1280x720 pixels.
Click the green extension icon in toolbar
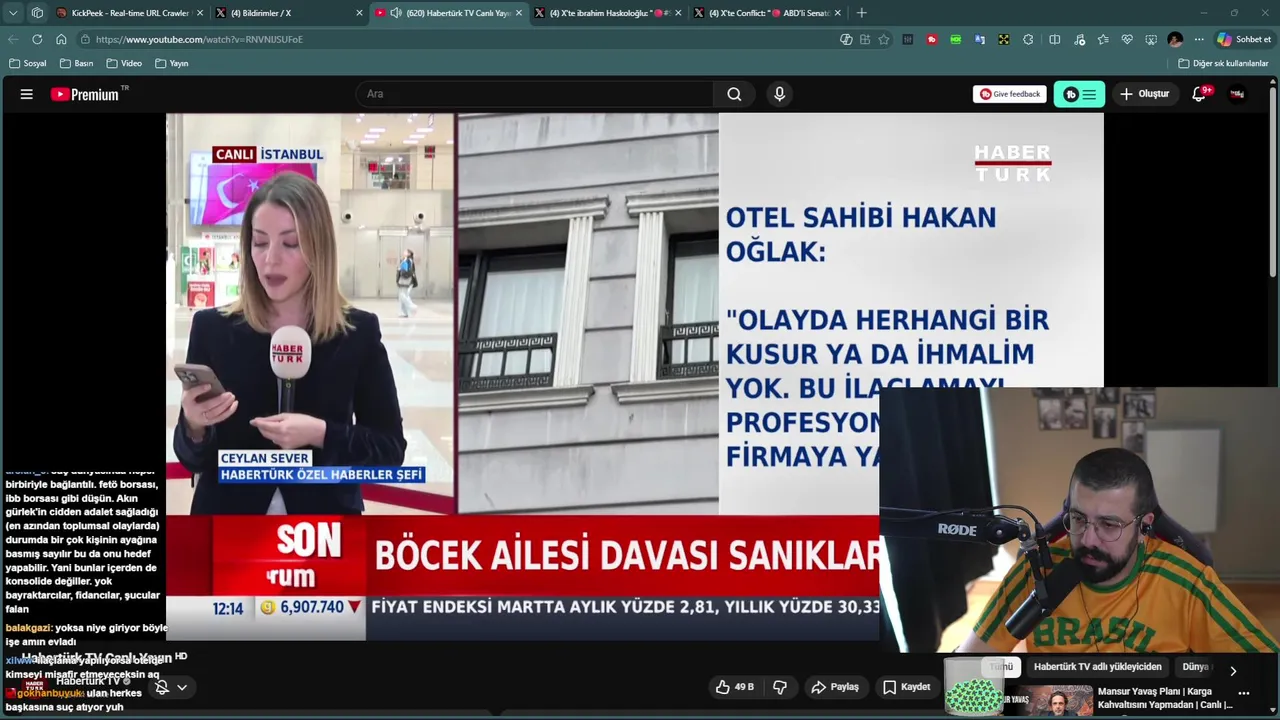click(x=956, y=39)
